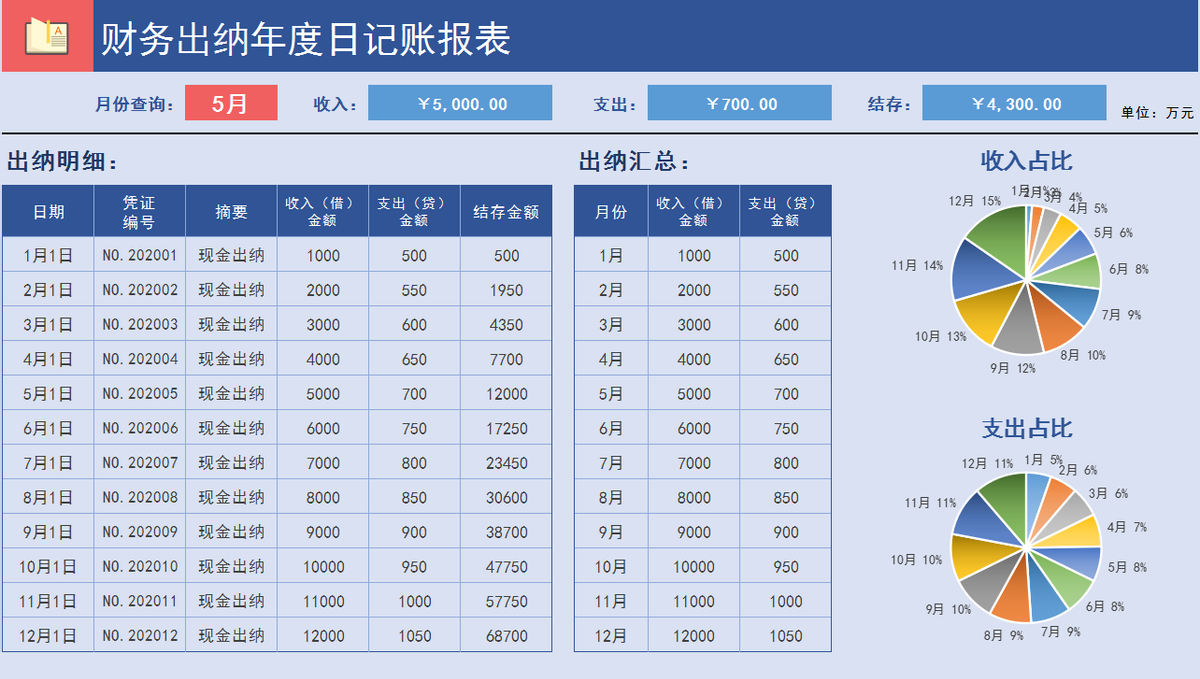Open the 月份查询 month selector showing 5月
Image resolution: width=1200 pixels, height=679 pixels.
[232, 102]
